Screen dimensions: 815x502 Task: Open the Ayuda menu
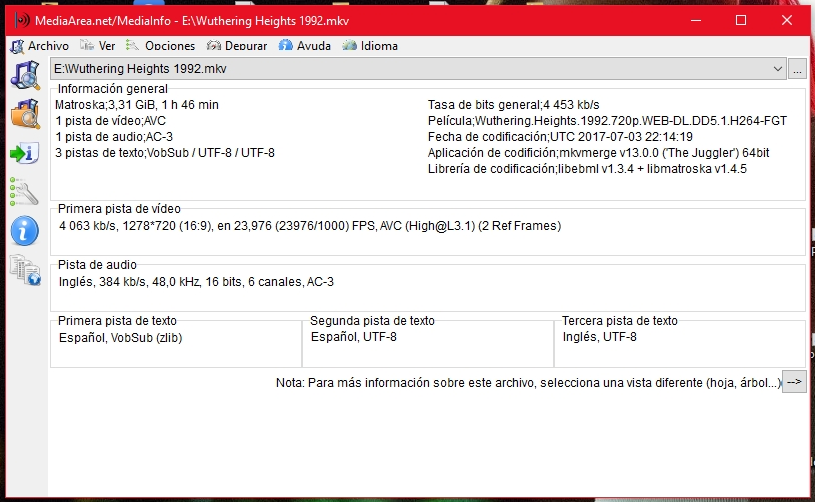305,46
